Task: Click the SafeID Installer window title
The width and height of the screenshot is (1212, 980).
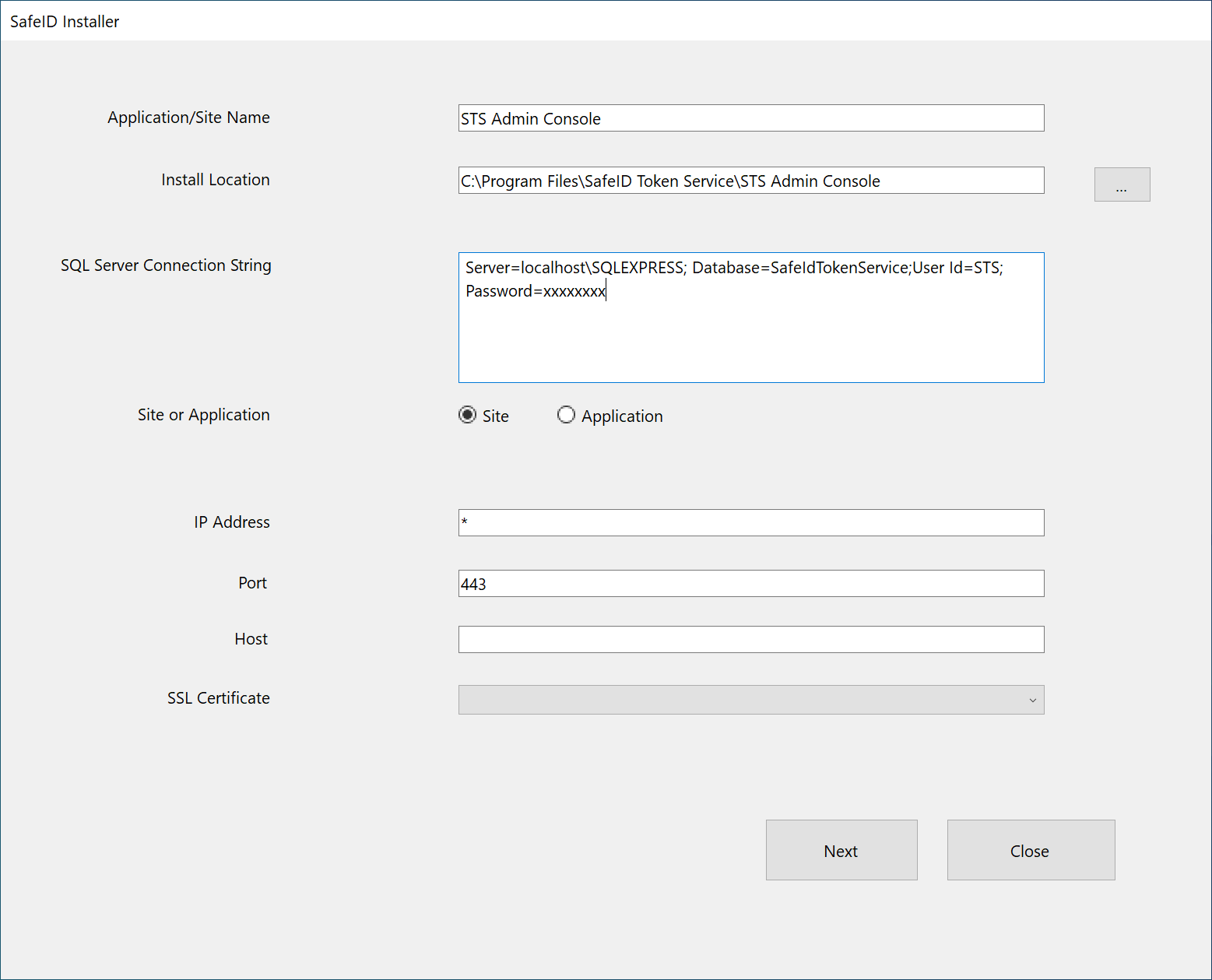Action: 65,22
